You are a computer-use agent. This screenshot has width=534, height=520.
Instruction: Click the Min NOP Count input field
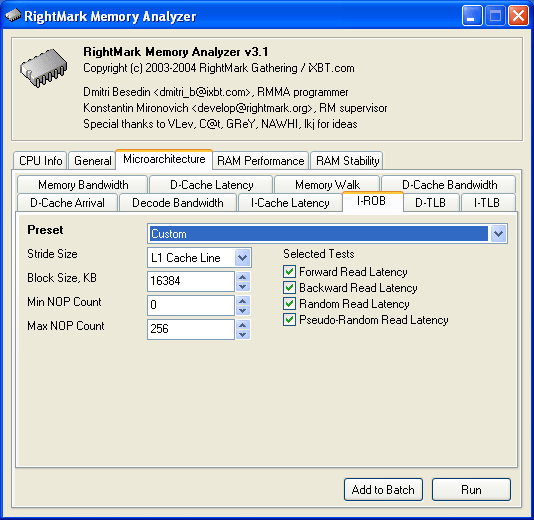(191, 305)
